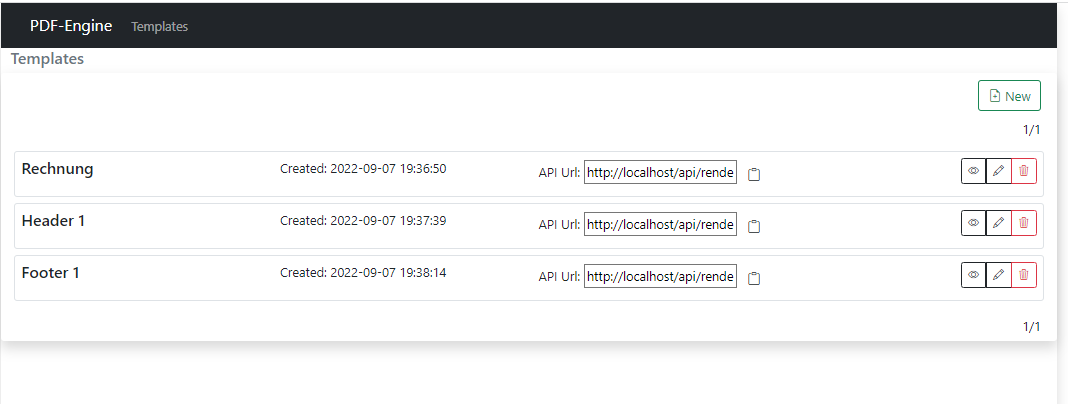Edit the Rechnung template with pencil icon

point(998,171)
